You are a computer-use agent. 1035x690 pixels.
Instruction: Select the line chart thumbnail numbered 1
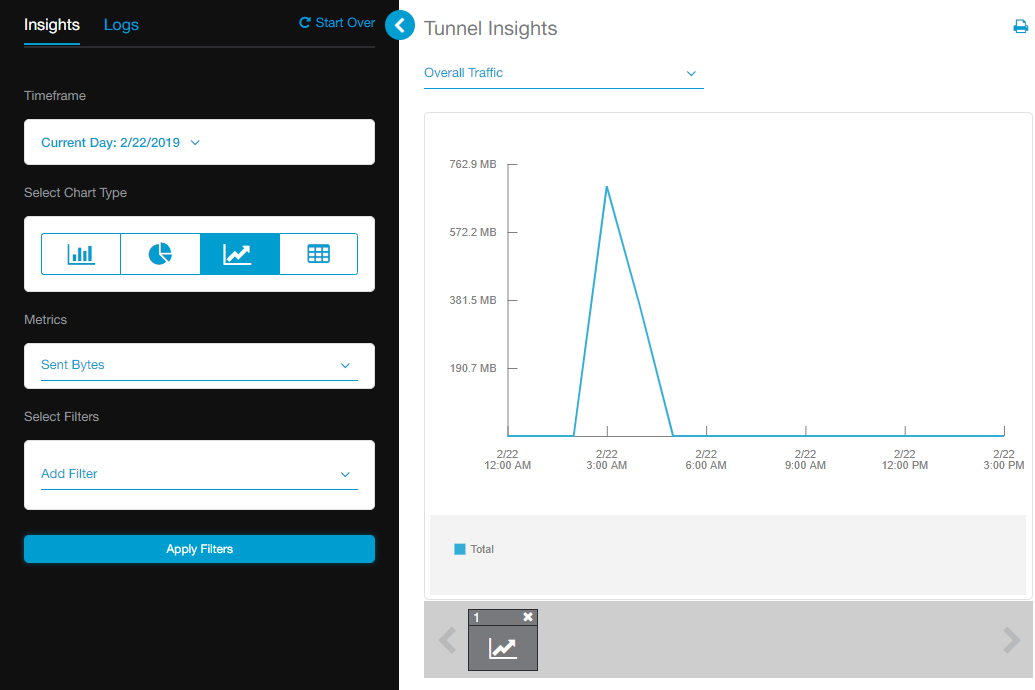pos(503,648)
